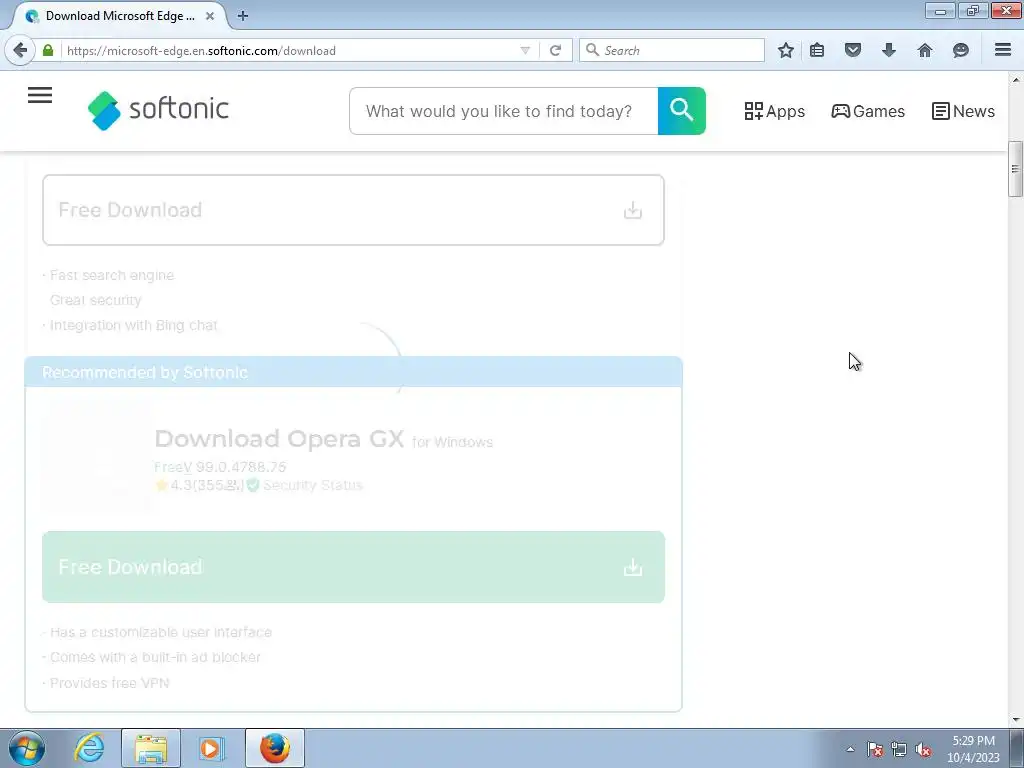Submit search with Softonic magnifier button
This screenshot has width=1024, height=768.
682,111
